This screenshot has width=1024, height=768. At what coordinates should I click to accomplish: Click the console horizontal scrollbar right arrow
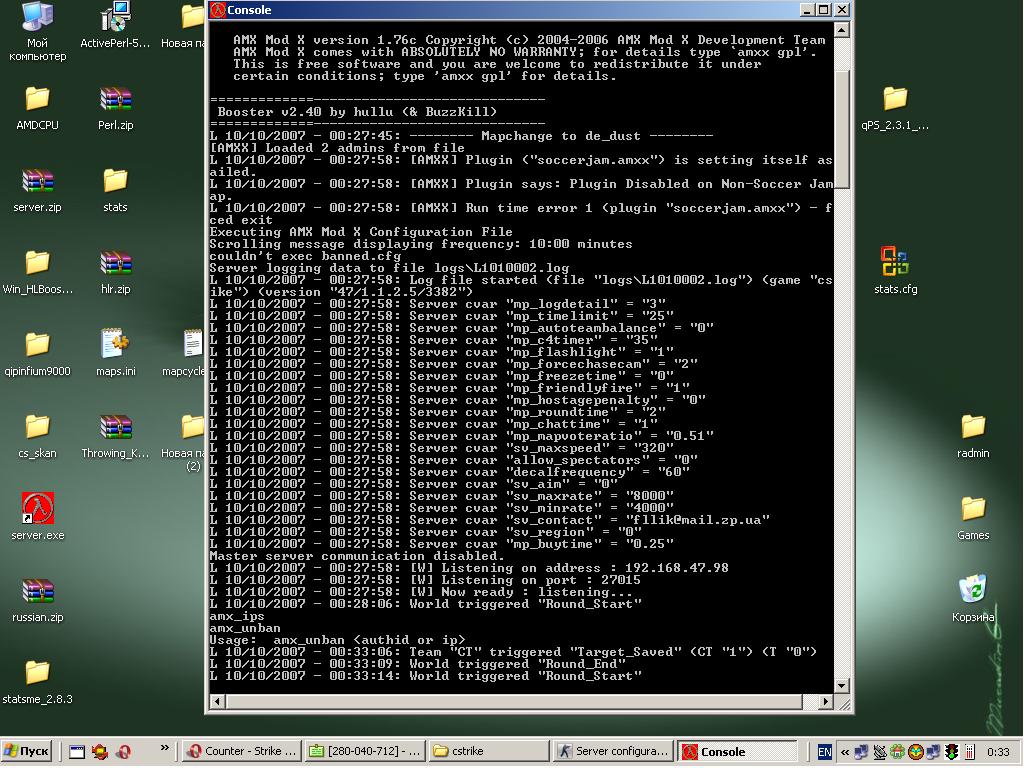[825, 702]
